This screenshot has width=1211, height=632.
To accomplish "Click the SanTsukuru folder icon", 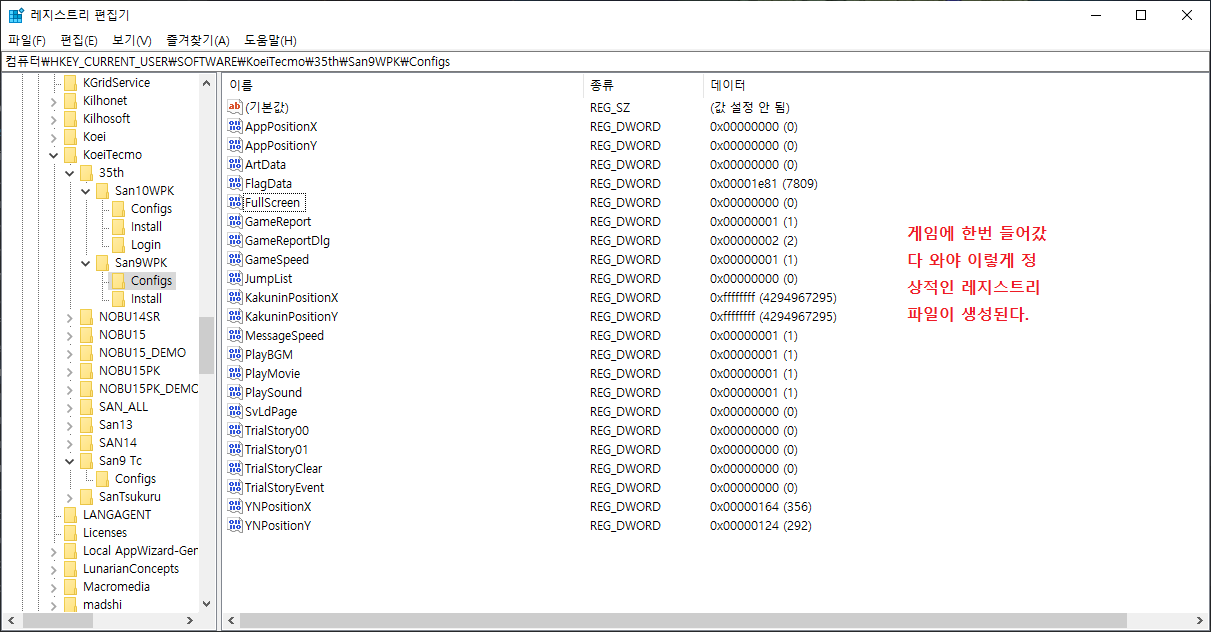I will pyautogui.click(x=86, y=497).
